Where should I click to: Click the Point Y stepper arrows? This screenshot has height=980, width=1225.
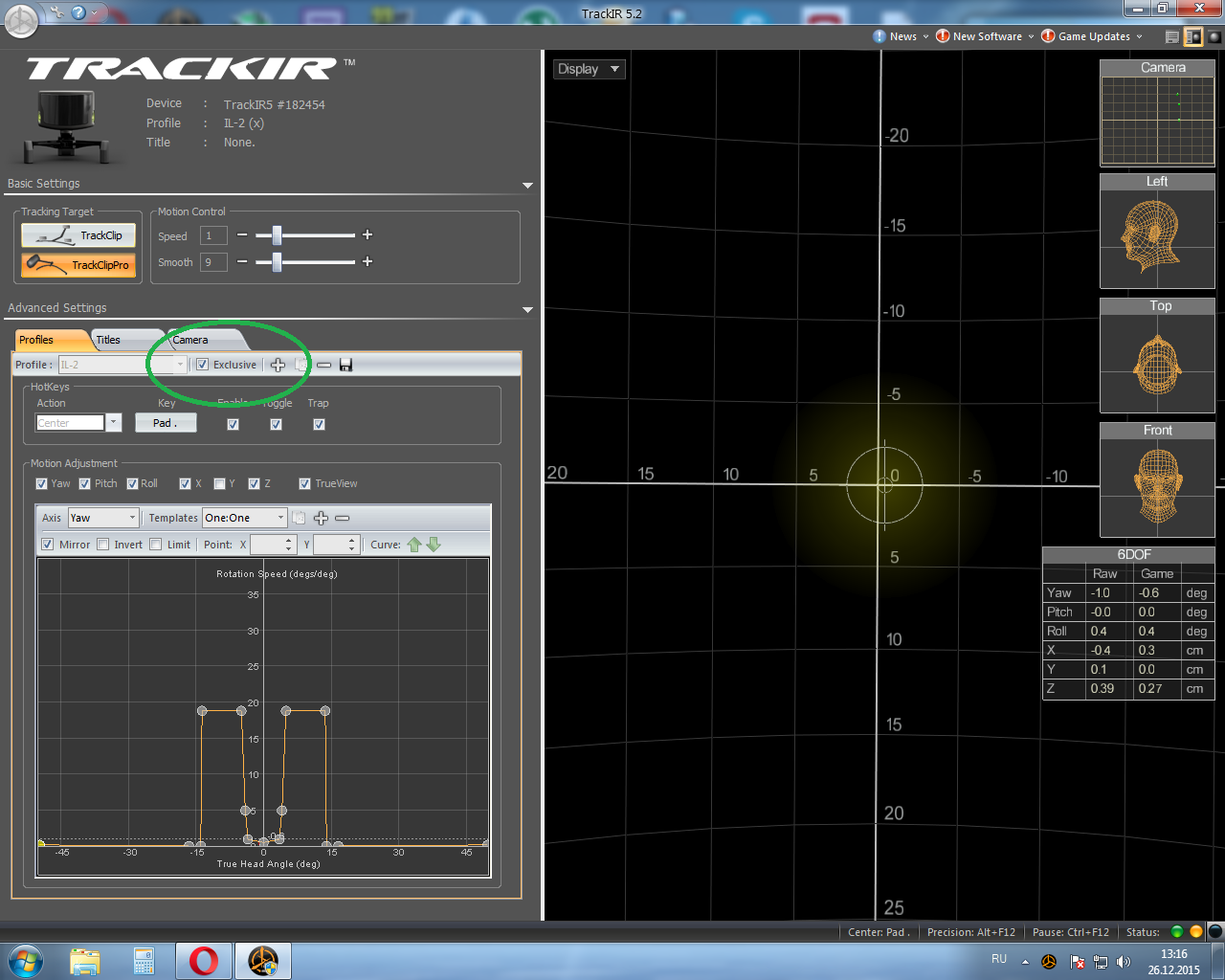352,545
